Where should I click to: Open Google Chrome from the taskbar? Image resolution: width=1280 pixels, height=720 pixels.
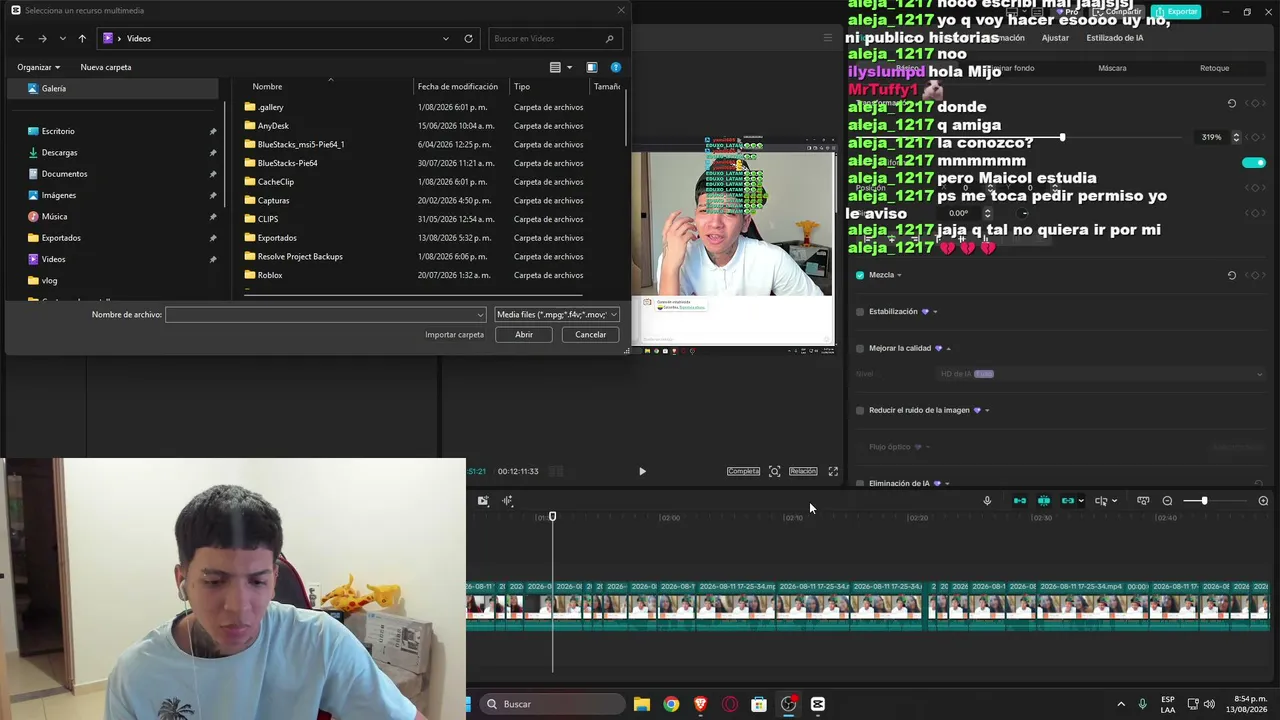coord(671,704)
